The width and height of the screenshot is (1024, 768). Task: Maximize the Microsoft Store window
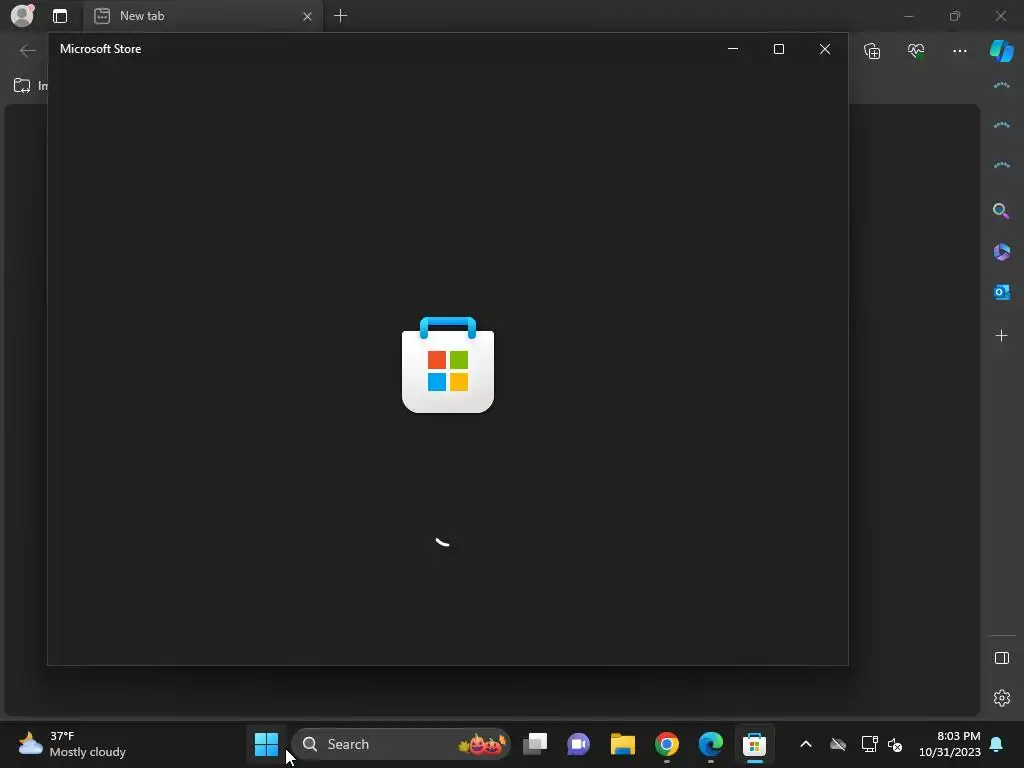(778, 49)
